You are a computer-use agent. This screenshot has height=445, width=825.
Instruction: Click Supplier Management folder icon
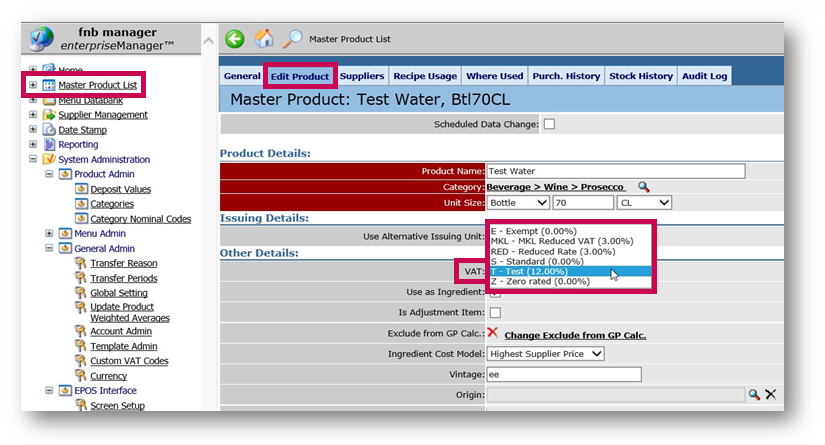(x=49, y=115)
